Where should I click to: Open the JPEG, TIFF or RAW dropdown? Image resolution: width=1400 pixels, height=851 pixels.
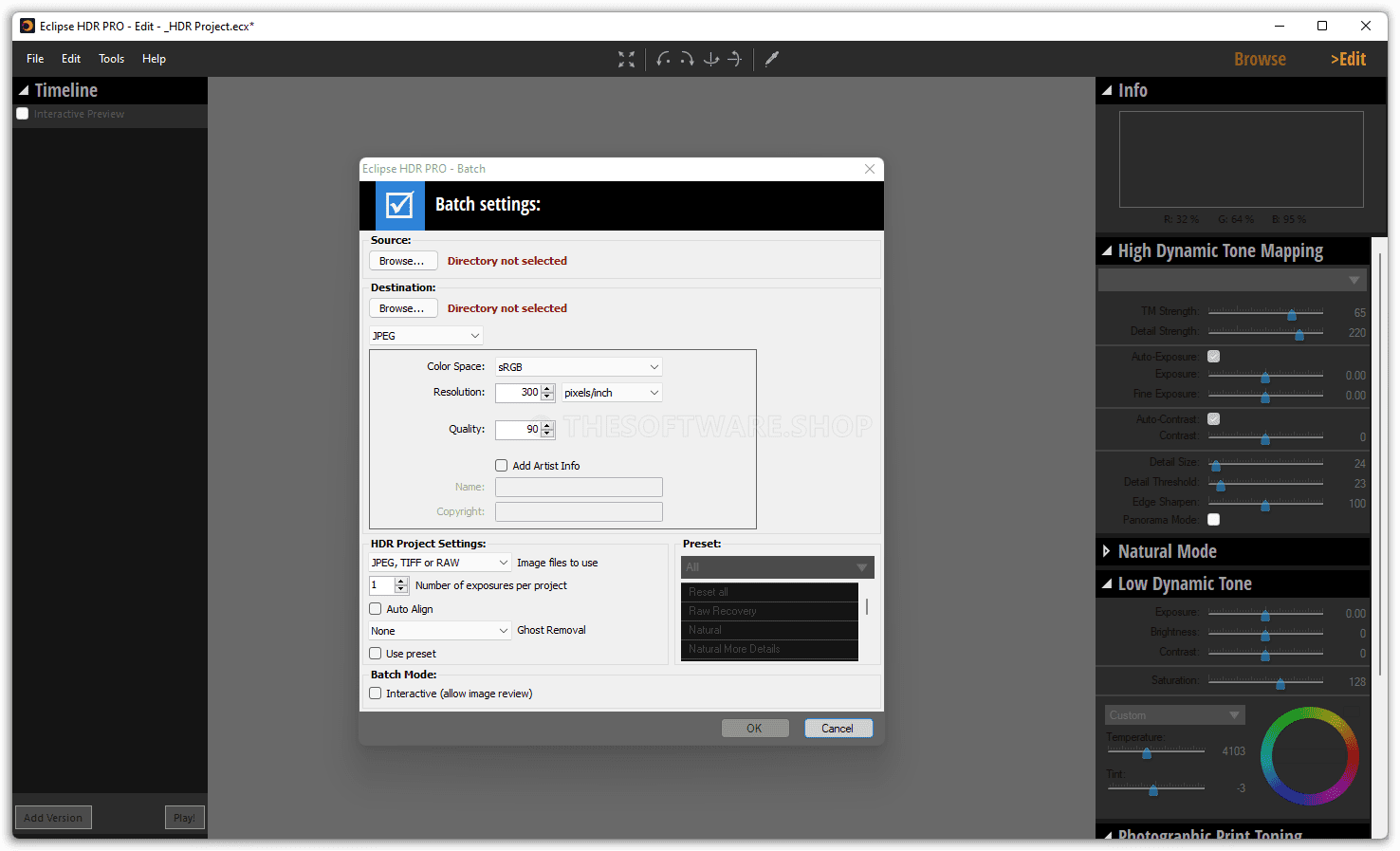pos(440,563)
